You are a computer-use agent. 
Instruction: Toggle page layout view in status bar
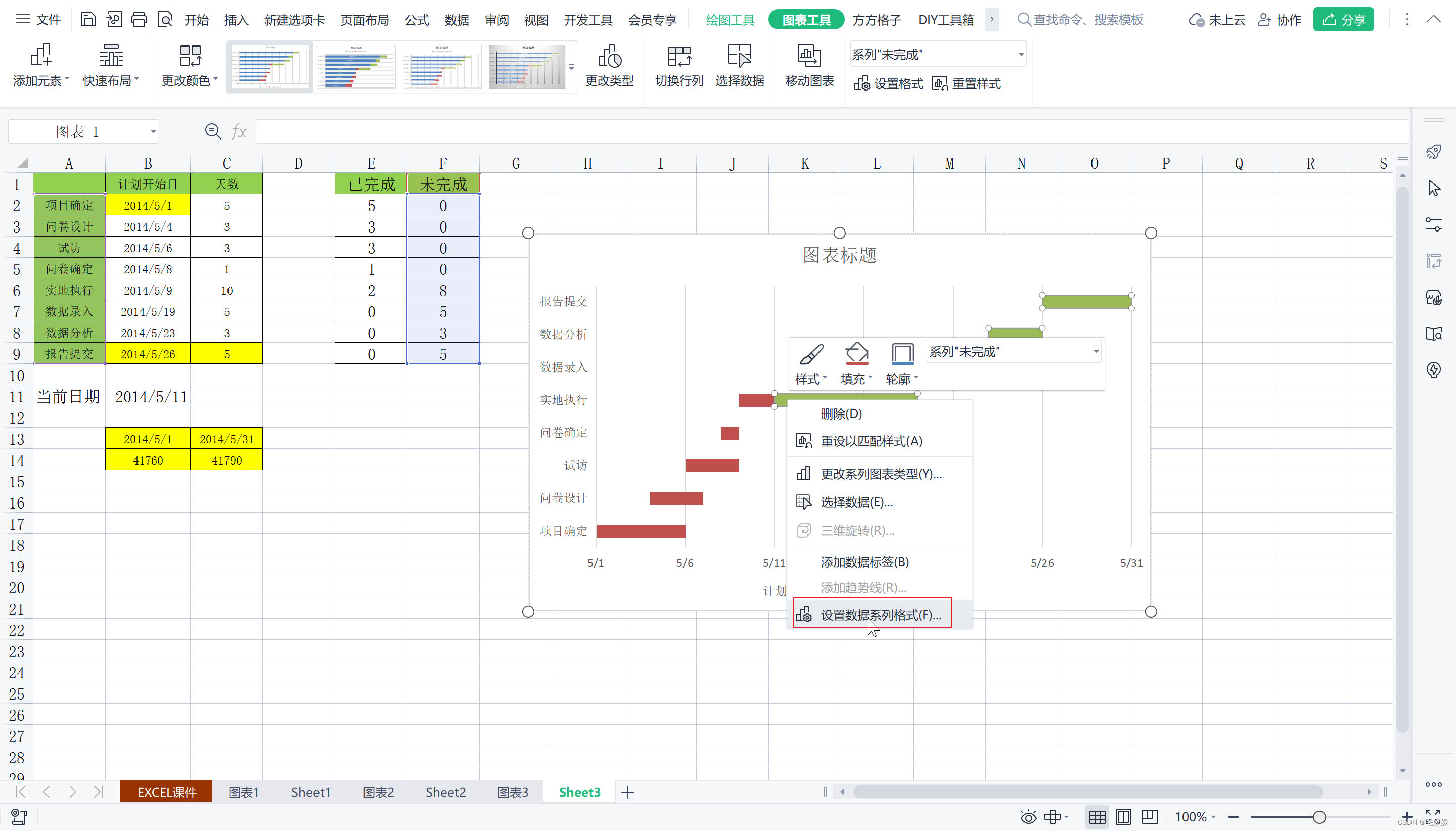coord(1123,817)
